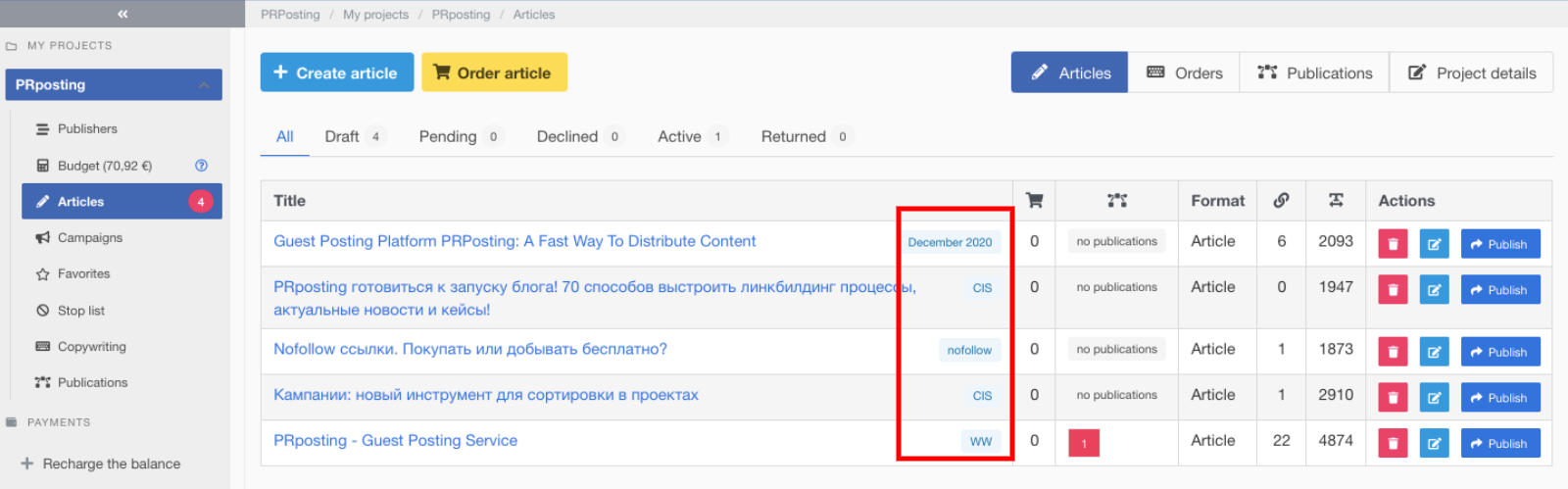
Task: Edit the Guest Posting Platform article
Action: click(1434, 244)
